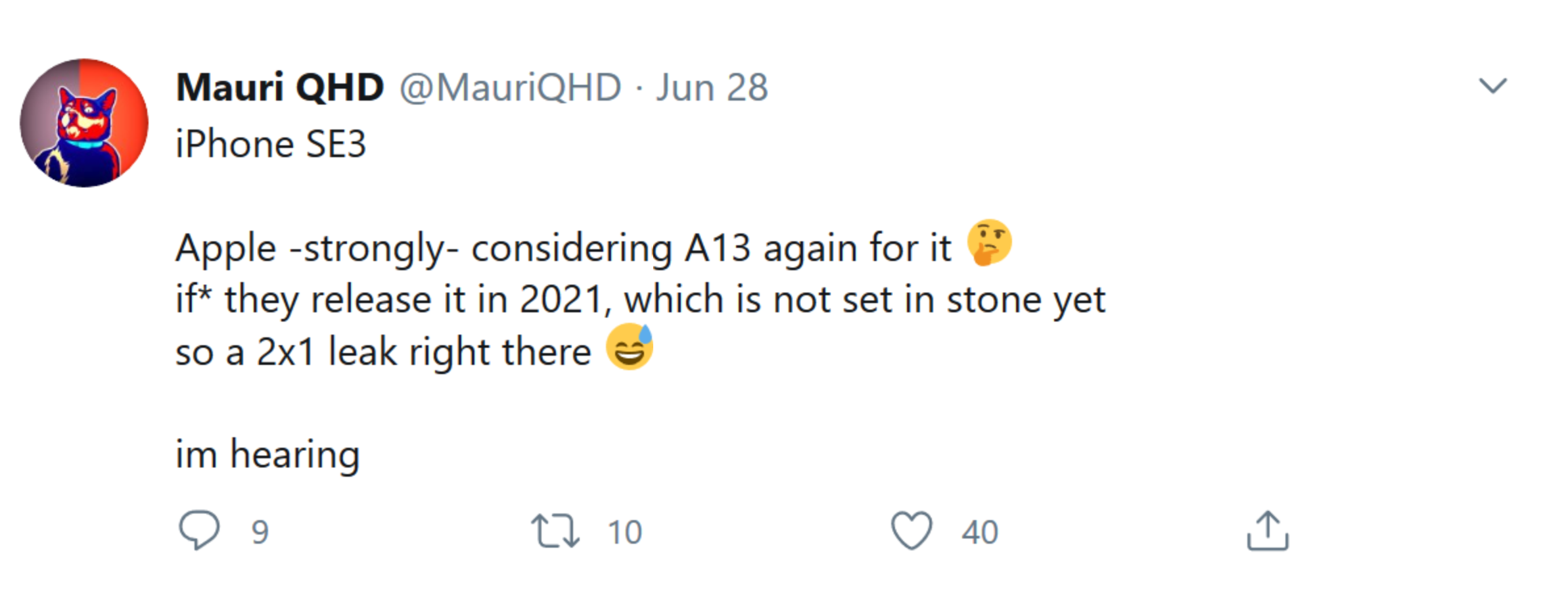Open the tweet options chevron menu
Screen dimensions: 1568x597
coord(1492,86)
